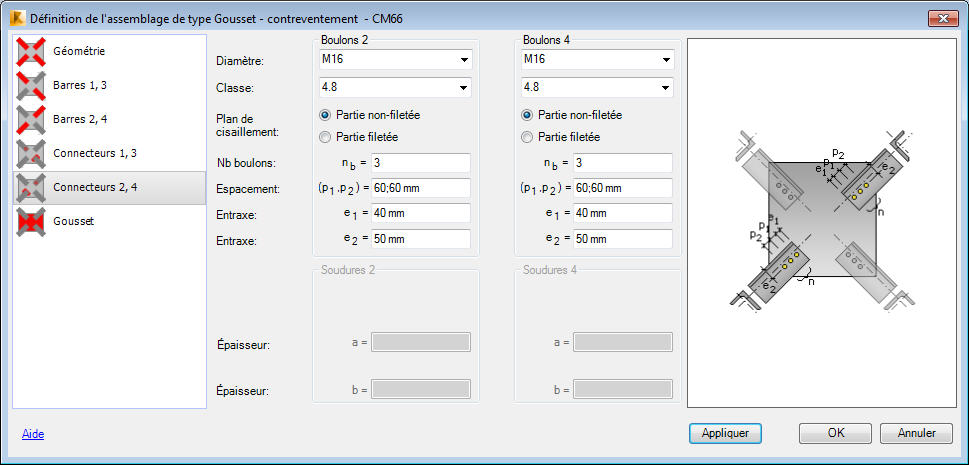Open the Boulons 2 Classe 4.8 dropdown
The image size is (969, 465).
[396, 87]
